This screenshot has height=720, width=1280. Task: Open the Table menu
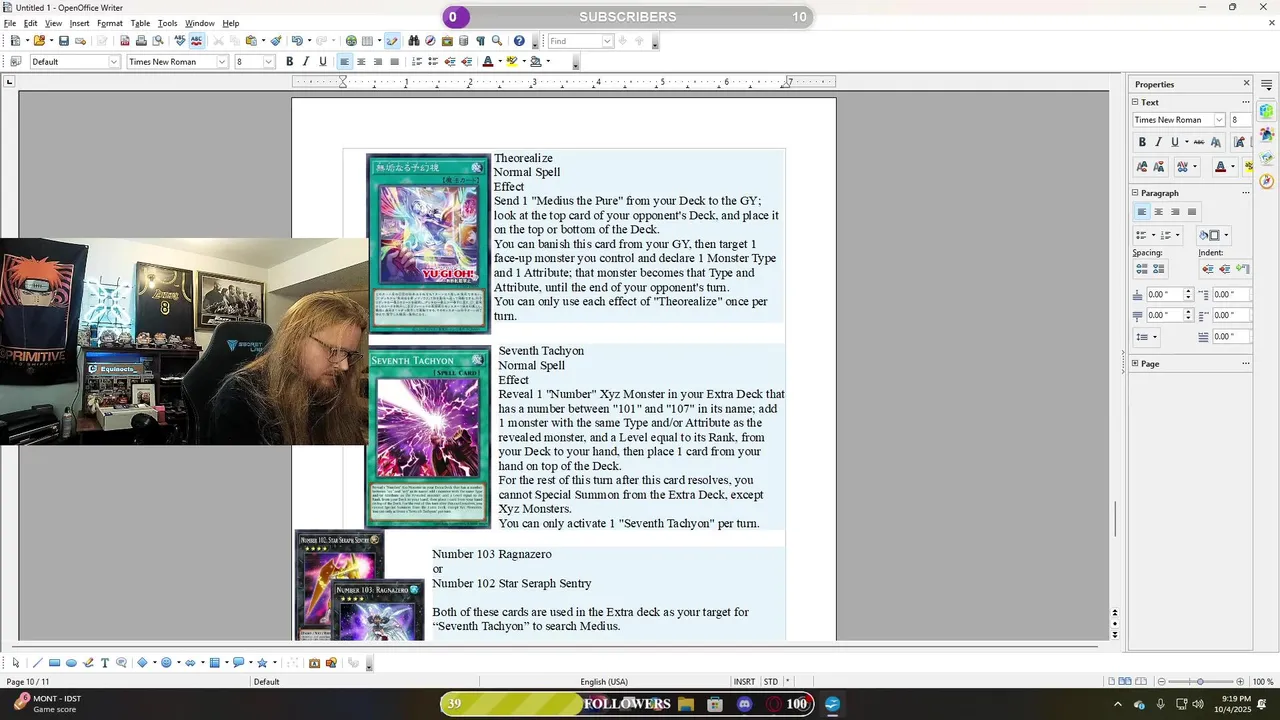[x=140, y=23]
